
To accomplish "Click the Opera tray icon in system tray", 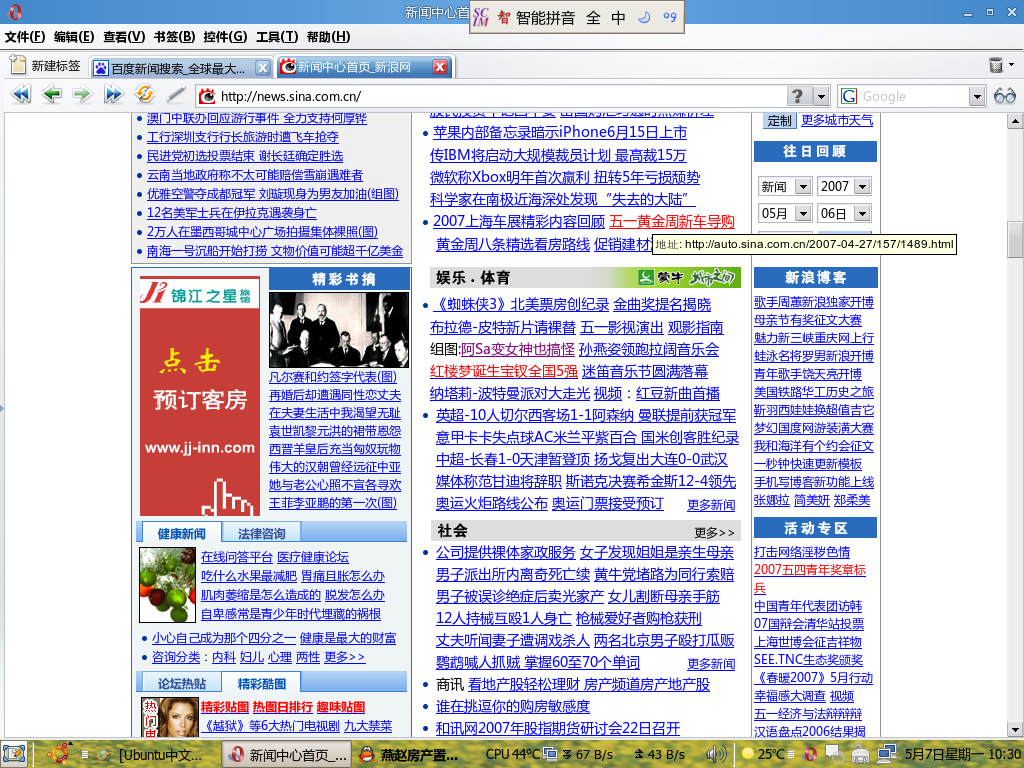I will click(810, 754).
